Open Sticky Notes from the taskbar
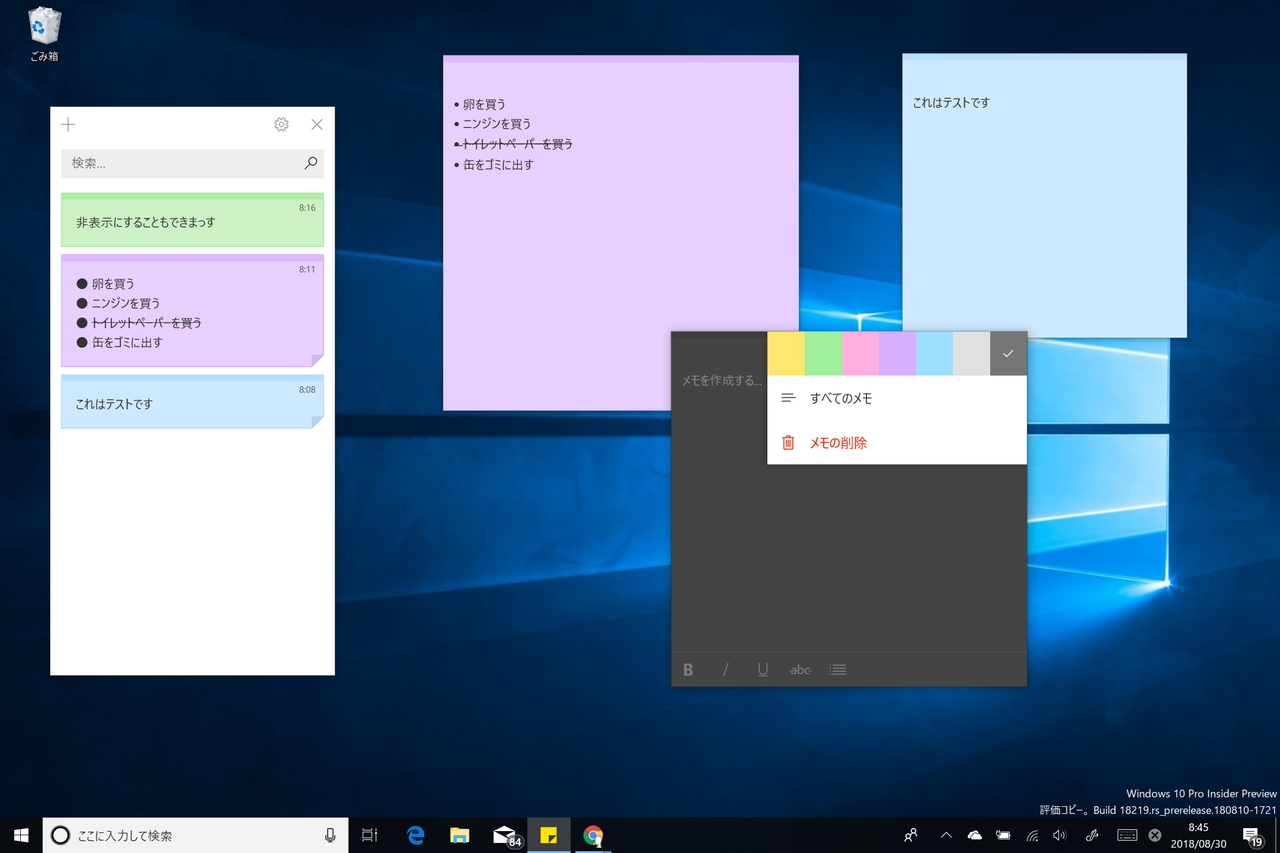The height and width of the screenshot is (853, 1280). [x=549, y=835]
